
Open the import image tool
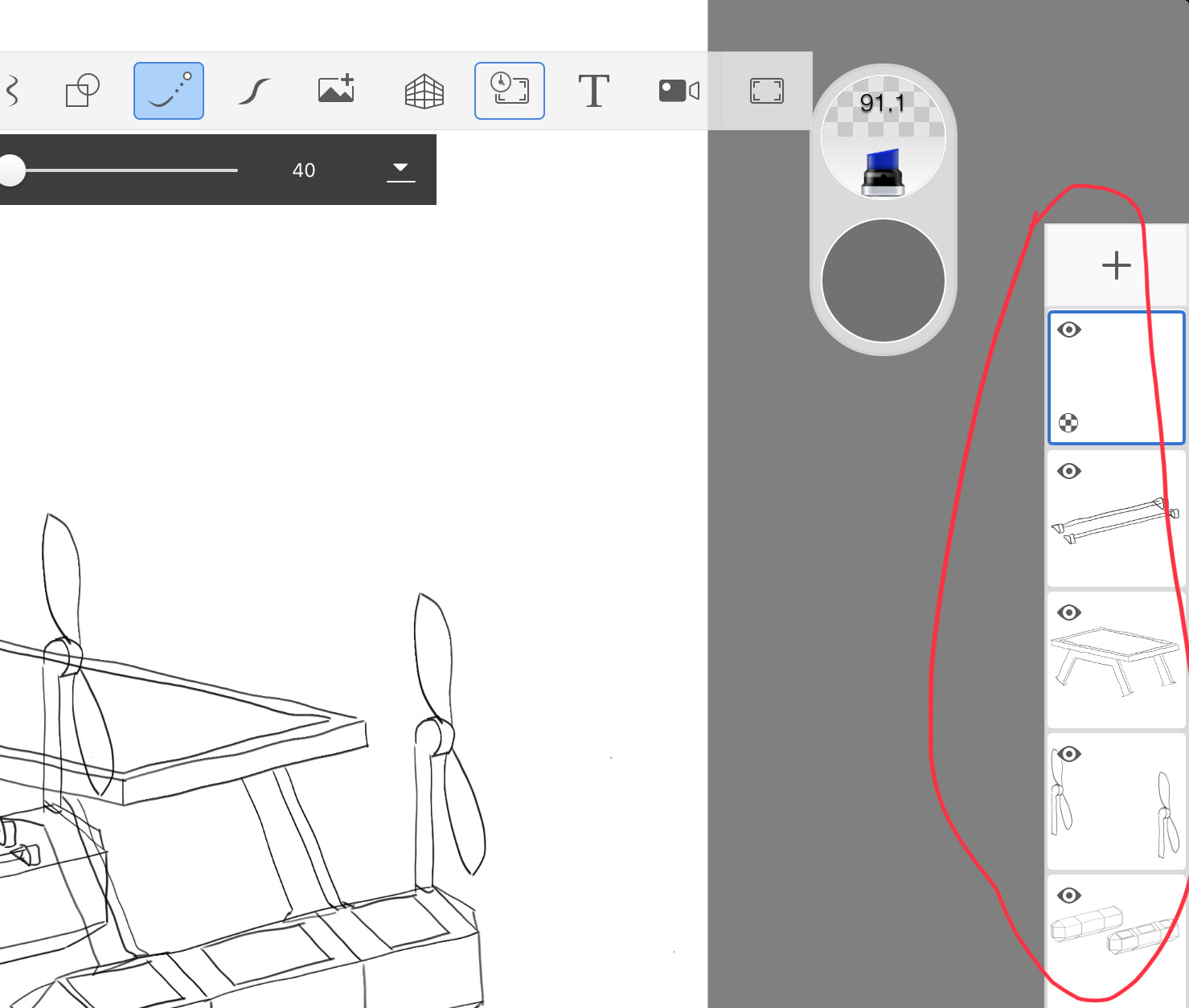337,89
